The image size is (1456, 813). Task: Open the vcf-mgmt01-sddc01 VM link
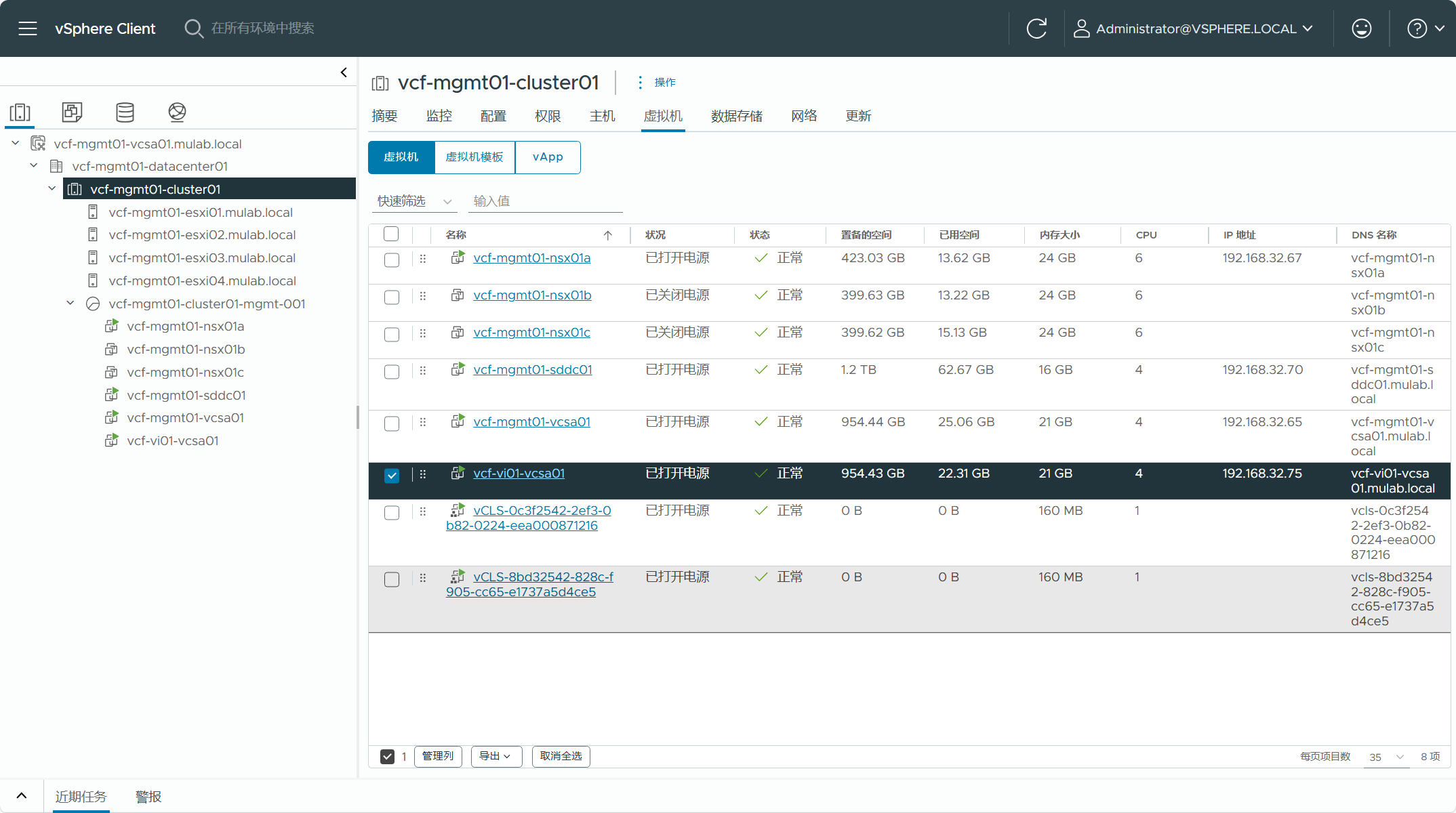click(x=532, y=370)
